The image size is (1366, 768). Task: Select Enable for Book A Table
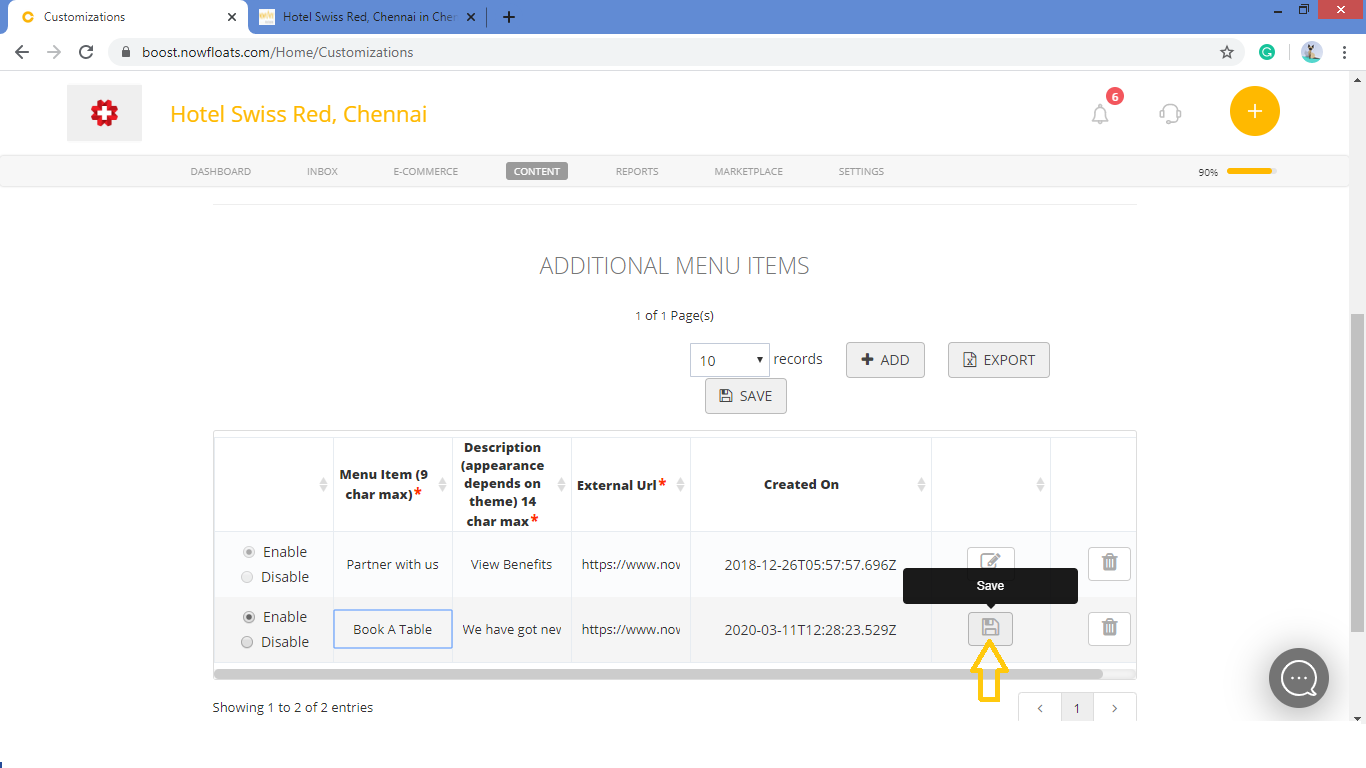click(x=249, y=617)
